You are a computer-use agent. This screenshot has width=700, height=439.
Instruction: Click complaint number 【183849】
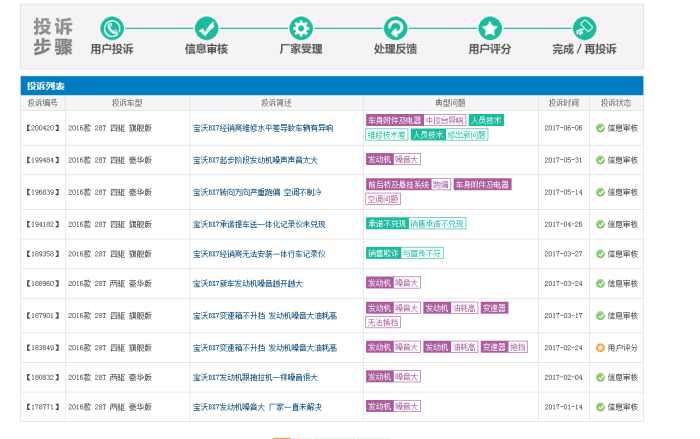click(x=43, y=347)
